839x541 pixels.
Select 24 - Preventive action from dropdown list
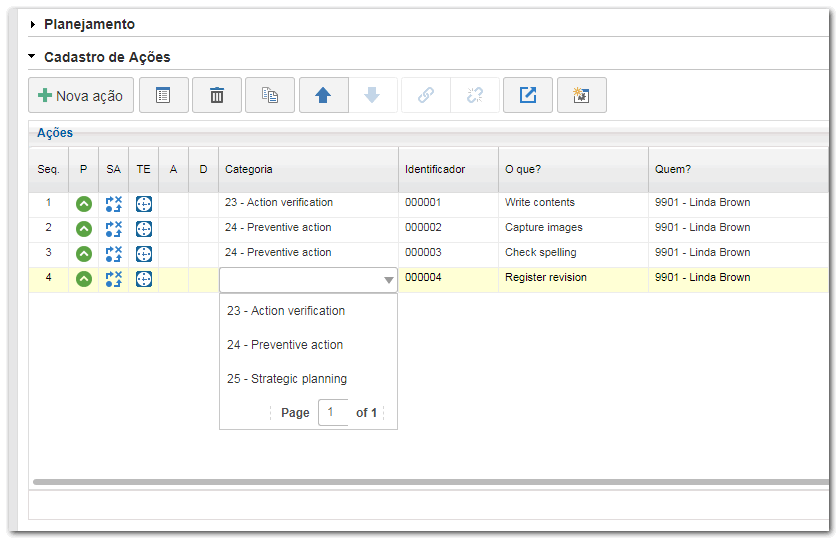[x=308, y=345]
